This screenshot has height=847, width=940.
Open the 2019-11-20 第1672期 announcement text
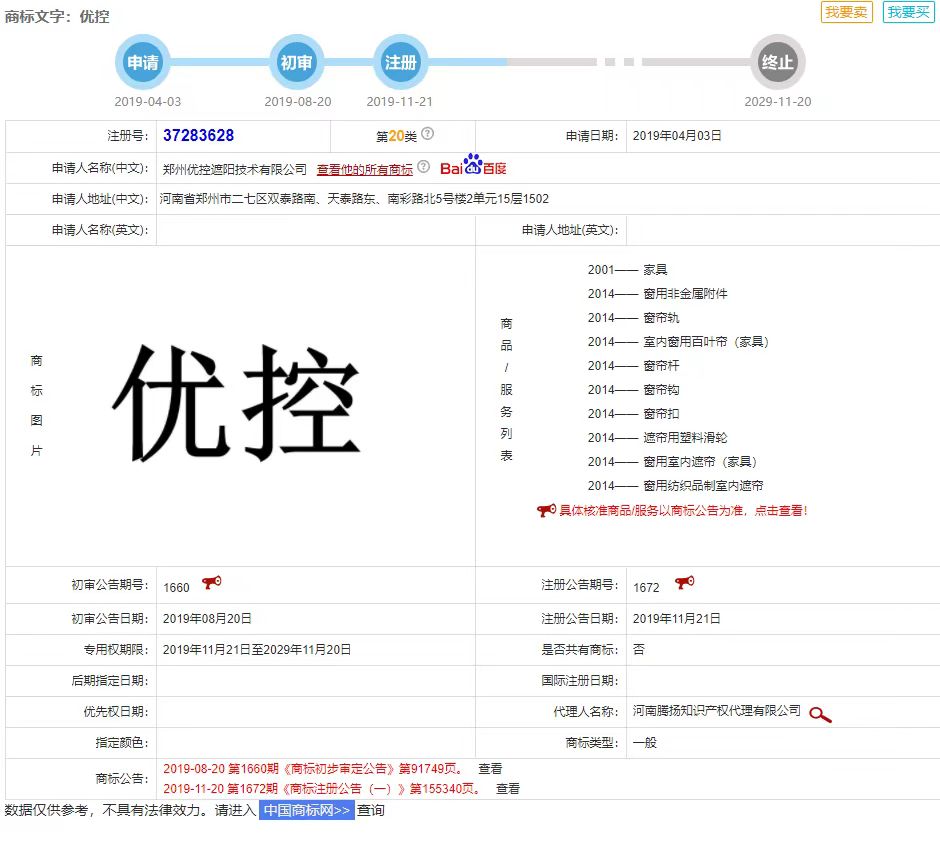321,789
